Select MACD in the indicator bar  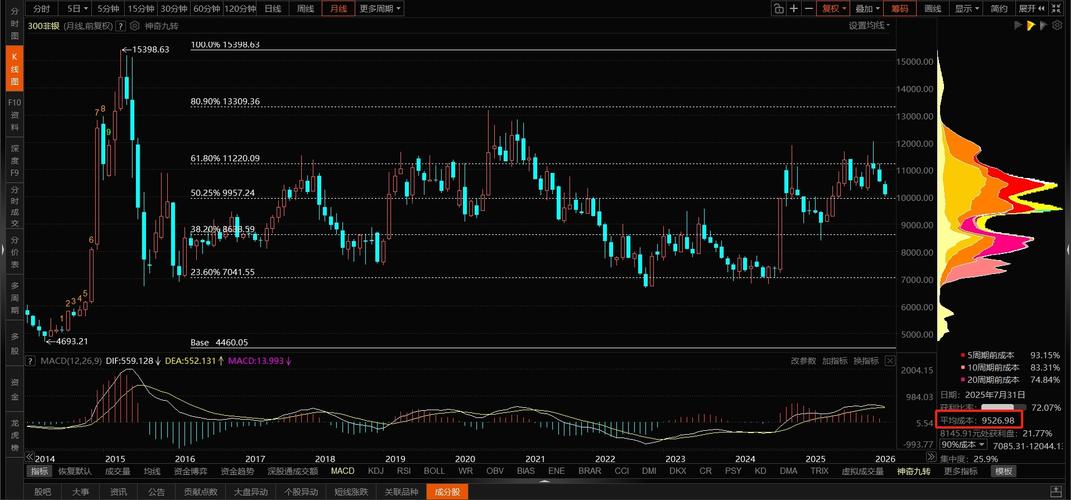(x=343, y=471)
